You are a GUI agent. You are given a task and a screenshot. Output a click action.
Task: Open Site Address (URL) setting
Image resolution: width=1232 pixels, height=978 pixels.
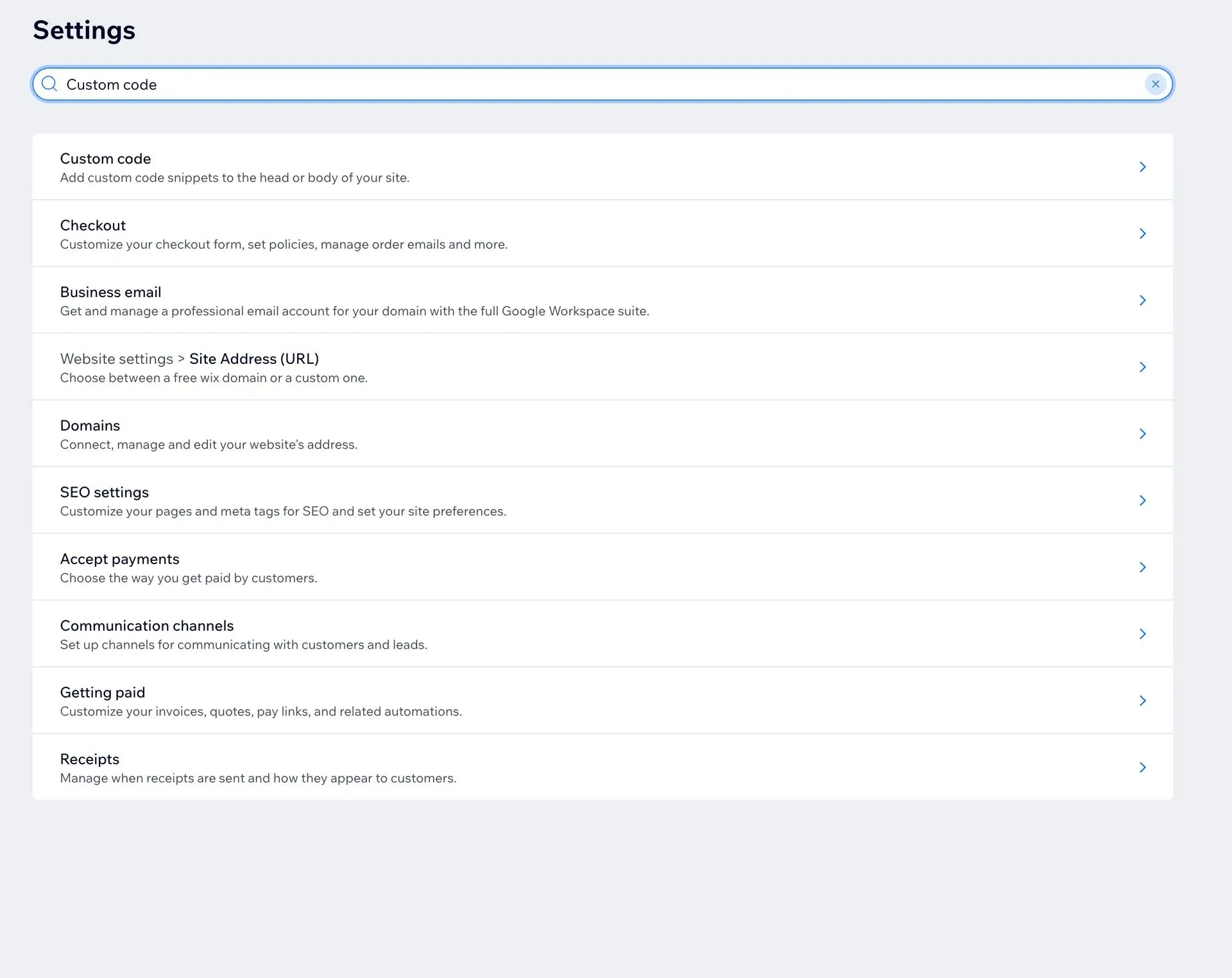tap(253, 359)
